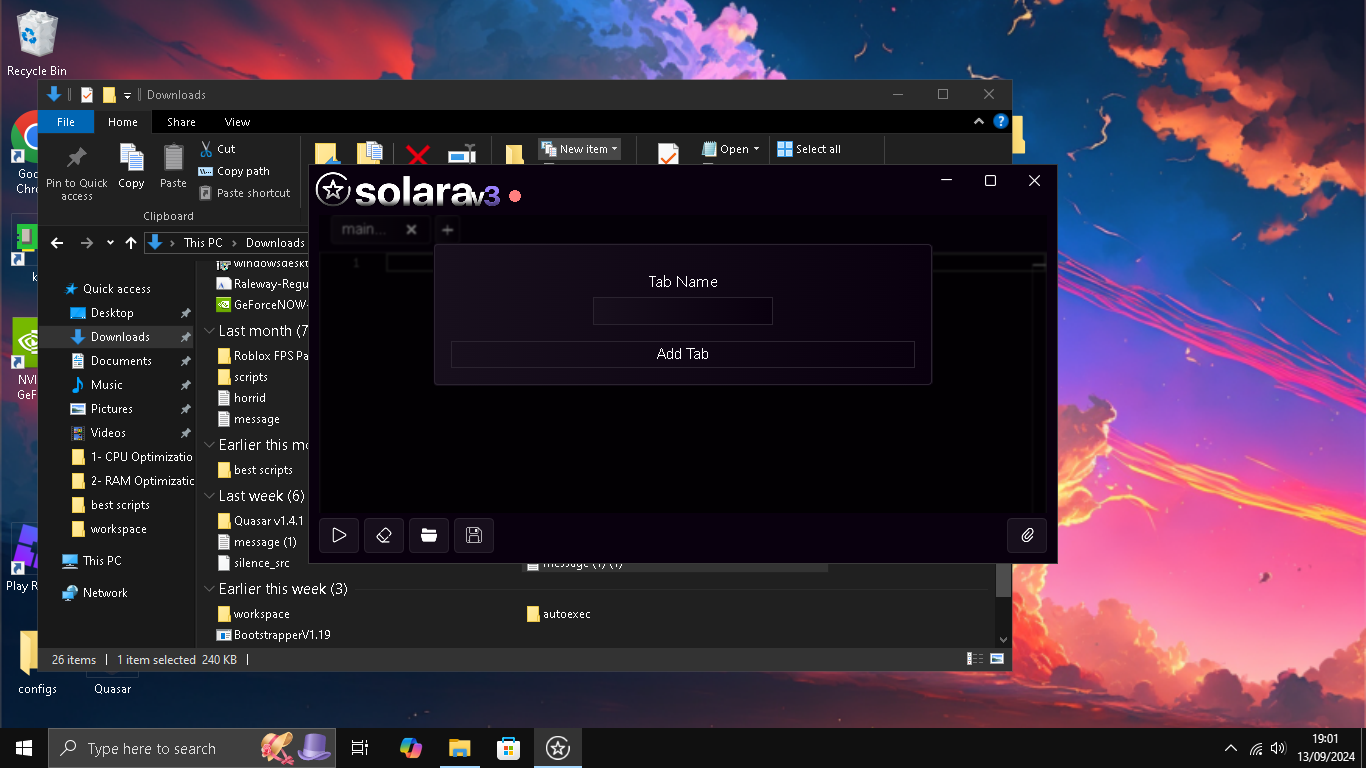Viewport: 1366px width, 768px height.
Task: Switch Explorer to details view in status bar
Action: coord(974,659)
